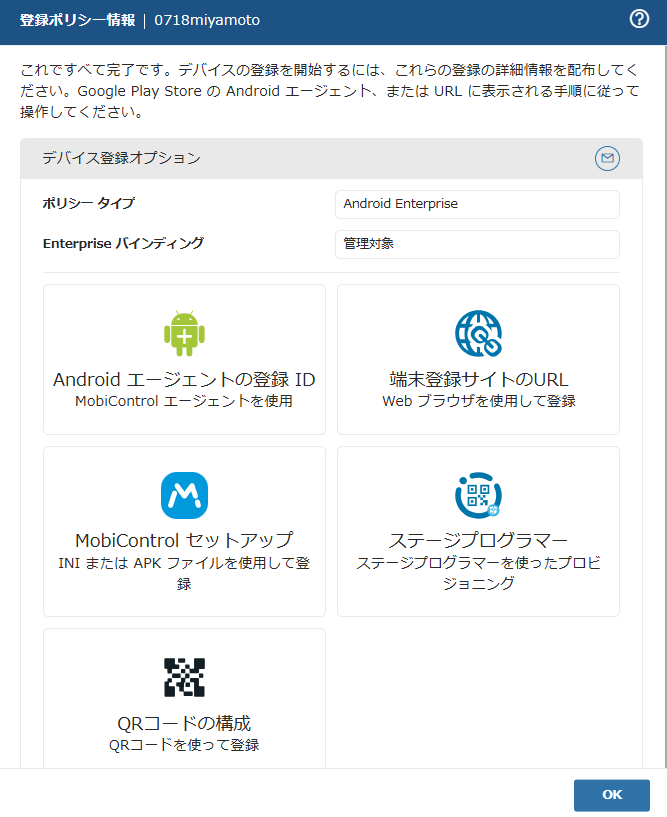Click QRコードを使って登録 subtitle
The image size is (667, 817).
click(x=184, y=745)
